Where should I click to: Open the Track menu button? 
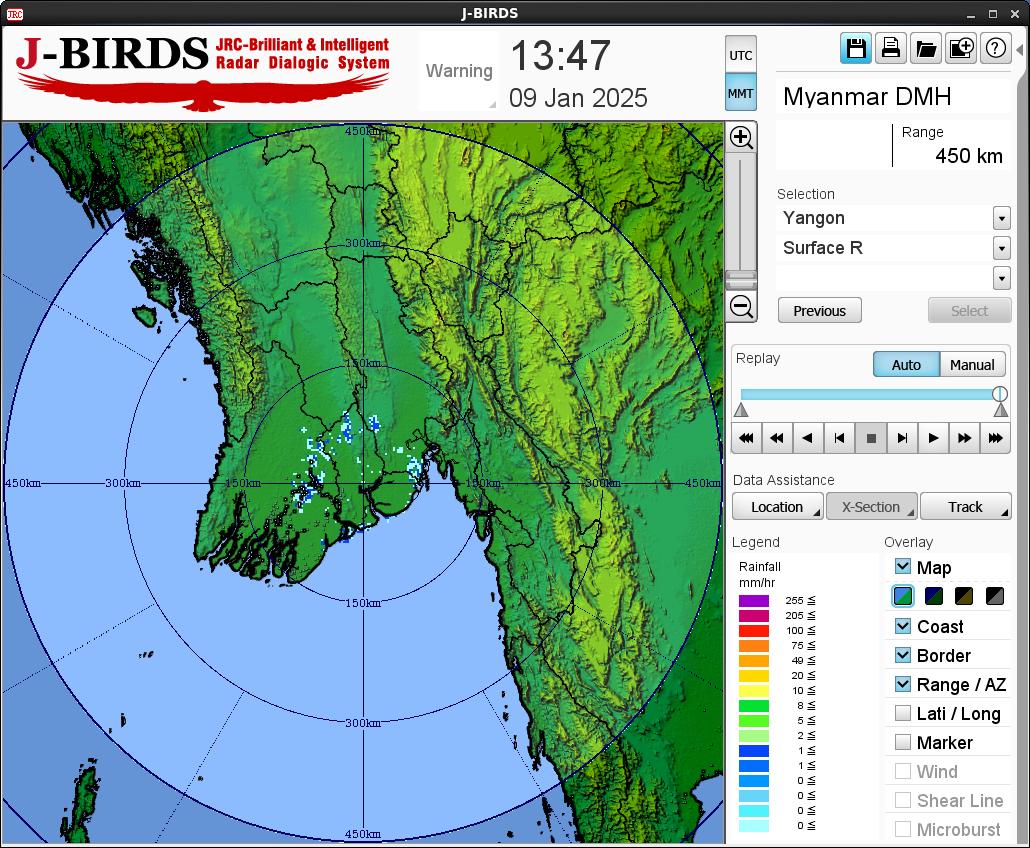[x=966, y=506]
